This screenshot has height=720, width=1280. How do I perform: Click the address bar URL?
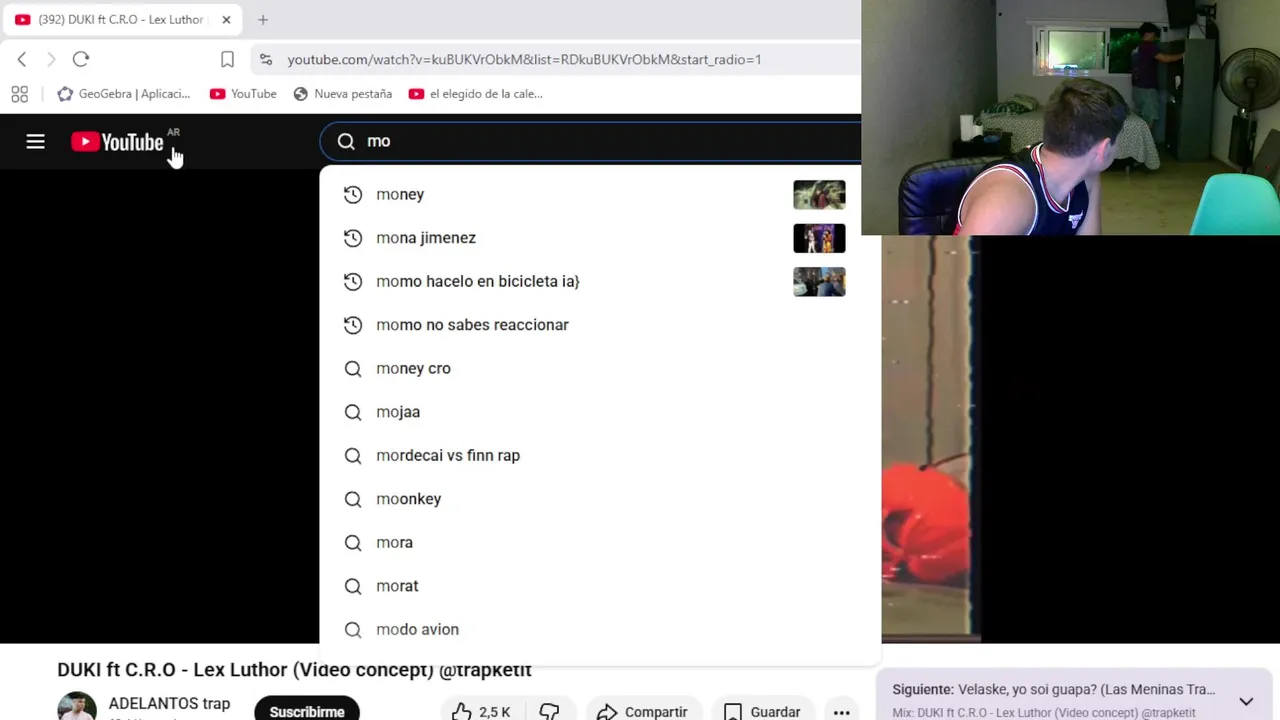[x=524, y=59]
